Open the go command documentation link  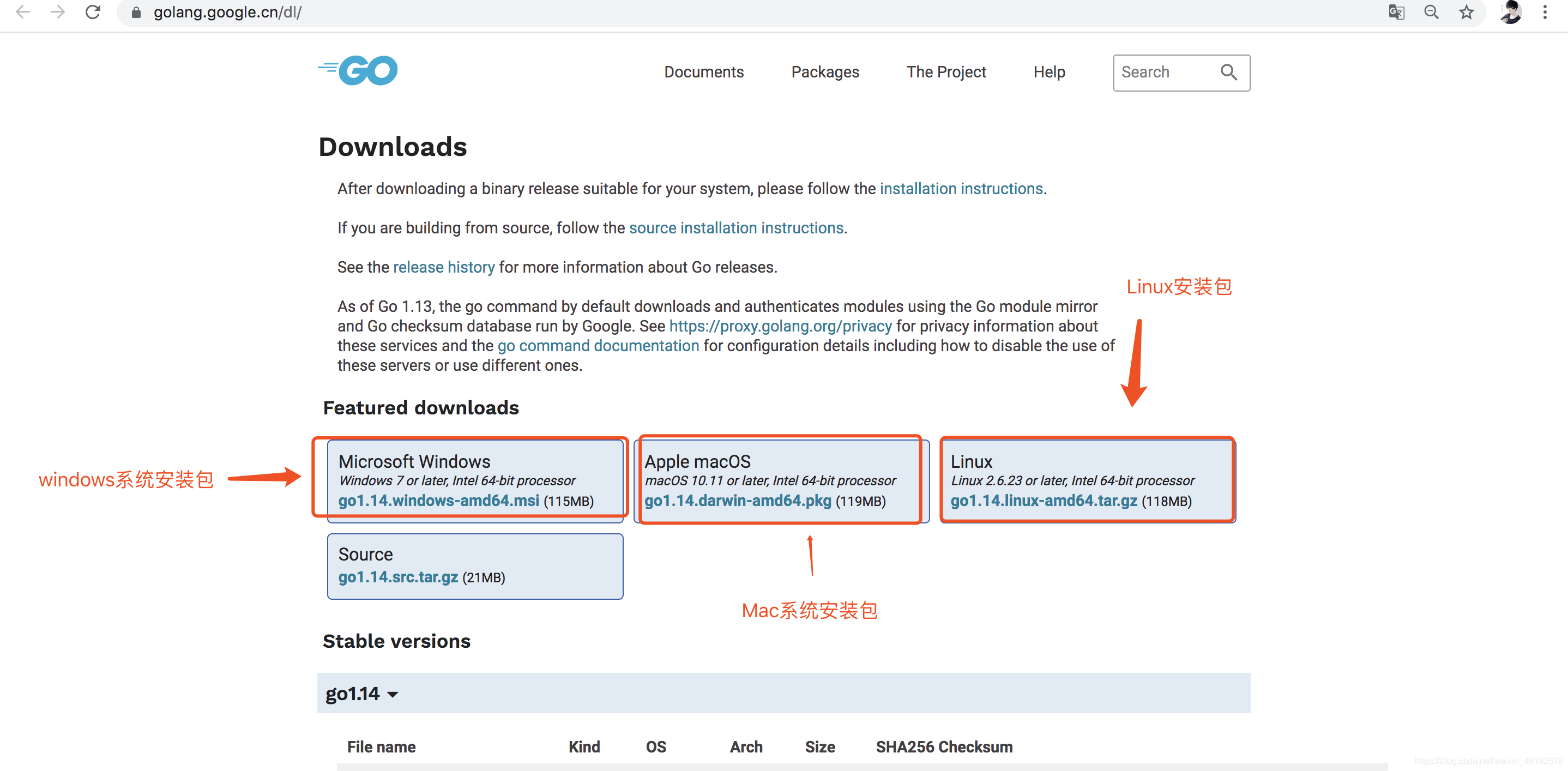coord(598,346)
